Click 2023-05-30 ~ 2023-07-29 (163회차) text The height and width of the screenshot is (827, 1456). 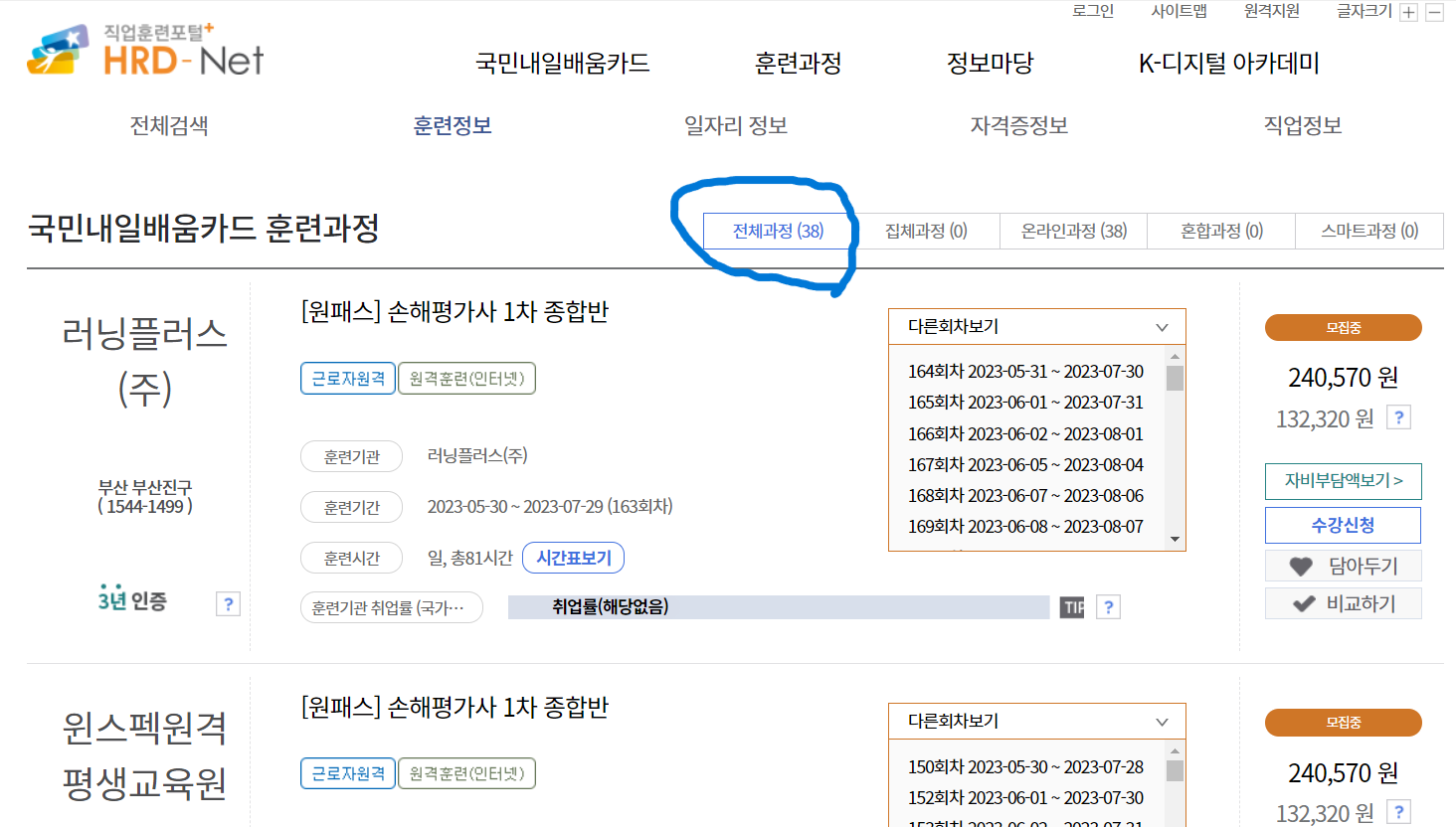click(550, 507)
